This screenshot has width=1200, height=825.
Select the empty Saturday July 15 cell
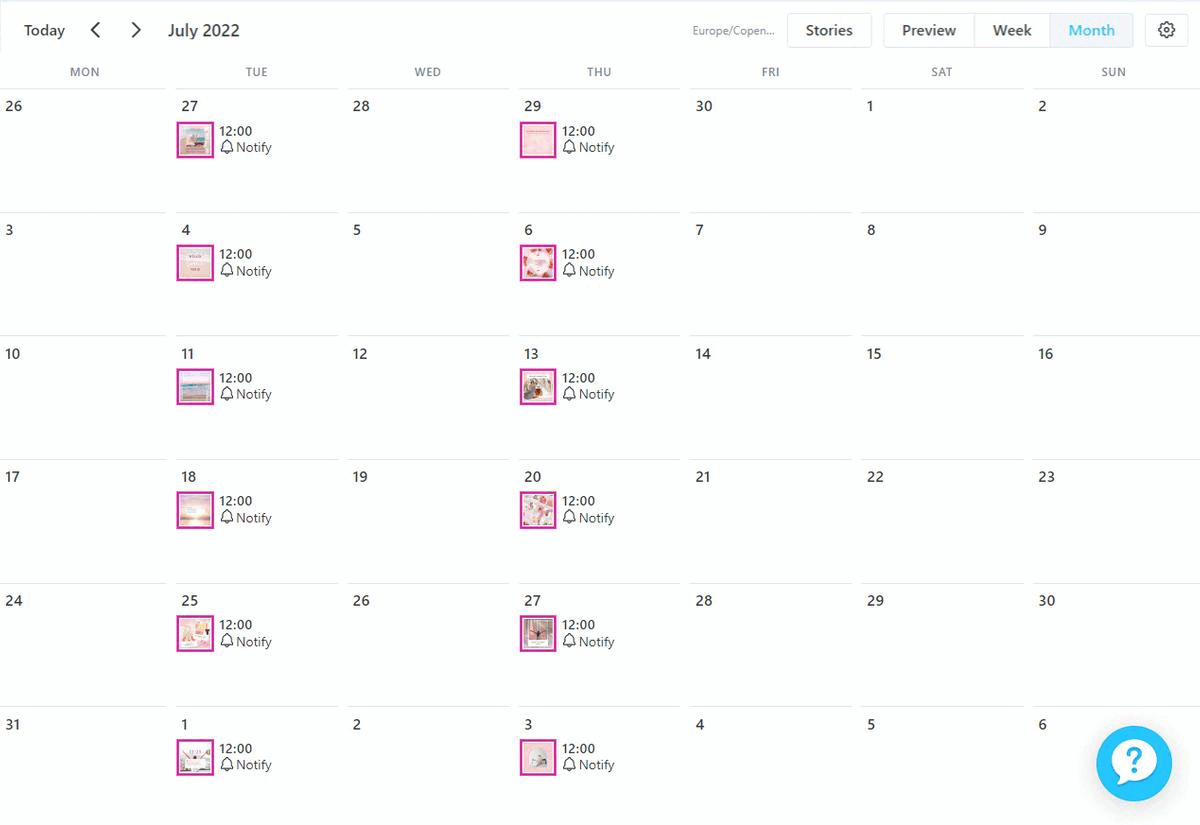(x=942, y=397)
